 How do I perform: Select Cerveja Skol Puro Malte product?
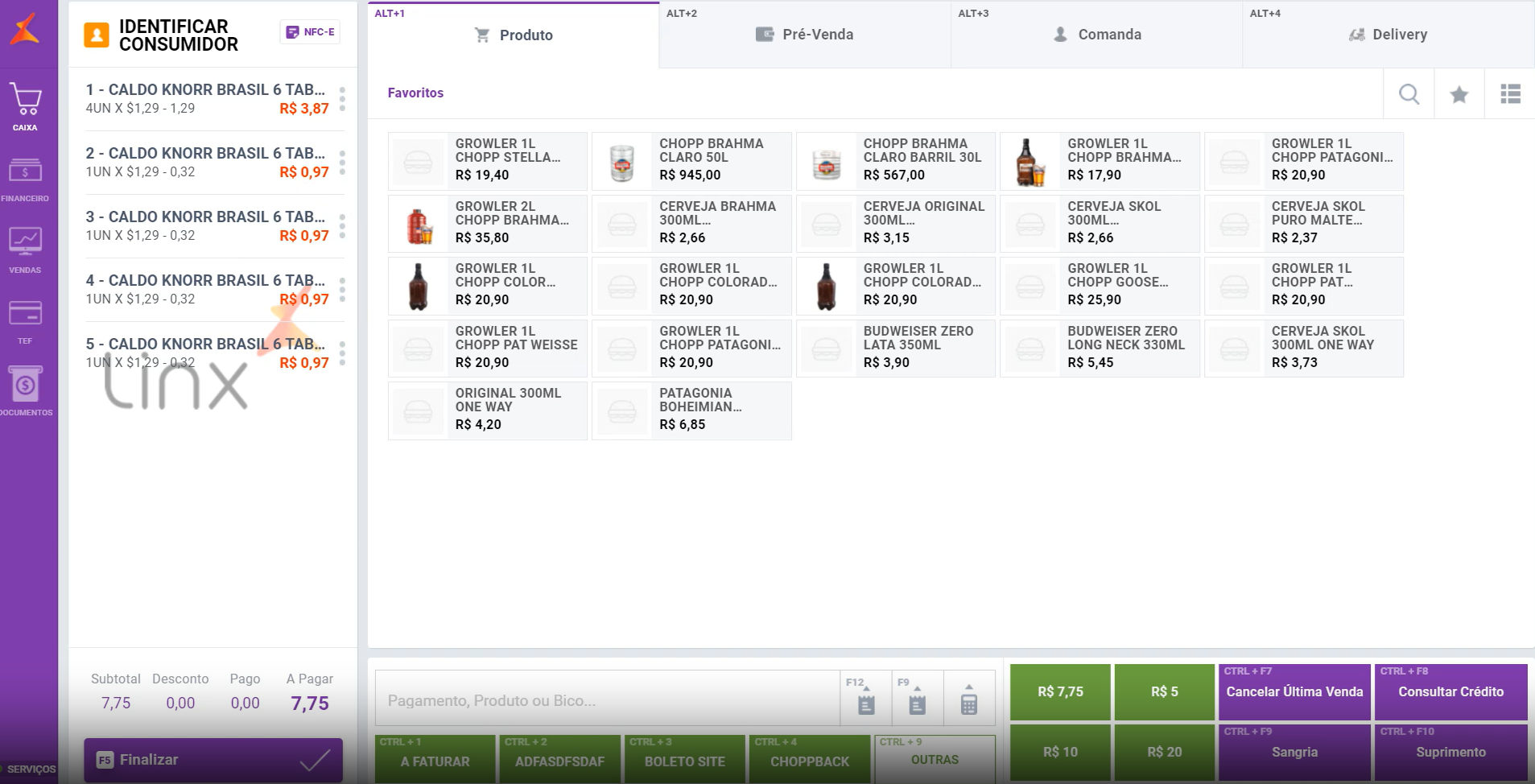tap(1304, 224)
